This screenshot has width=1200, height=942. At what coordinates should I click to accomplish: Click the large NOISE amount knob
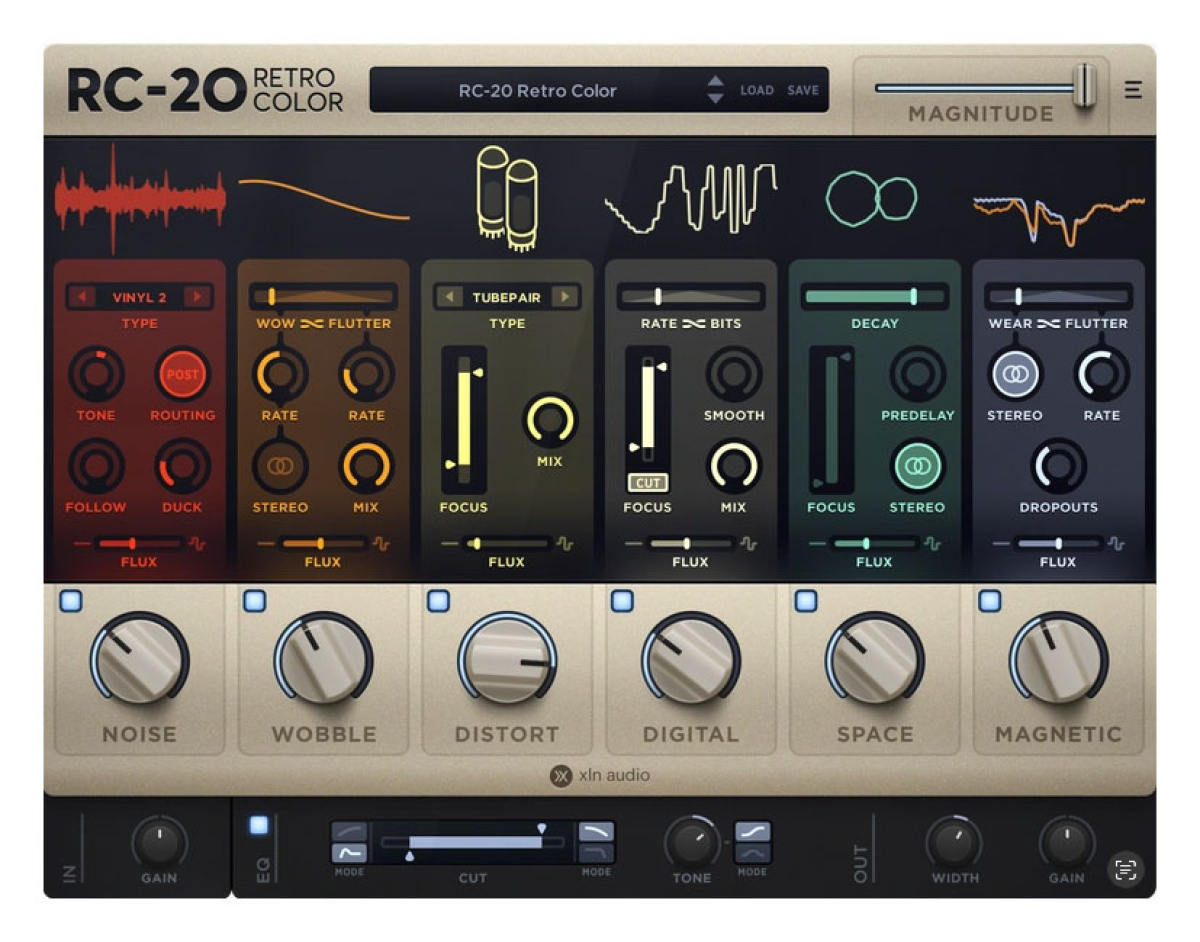(140, 662)
